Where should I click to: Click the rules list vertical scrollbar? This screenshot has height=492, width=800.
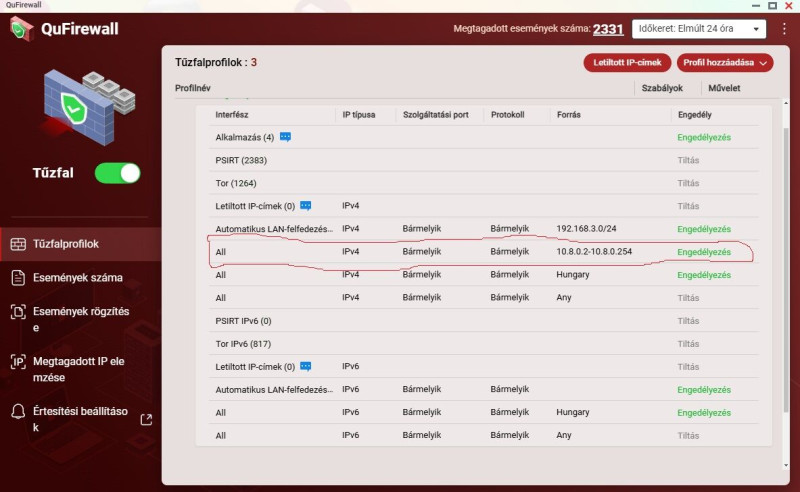[786, 268]
